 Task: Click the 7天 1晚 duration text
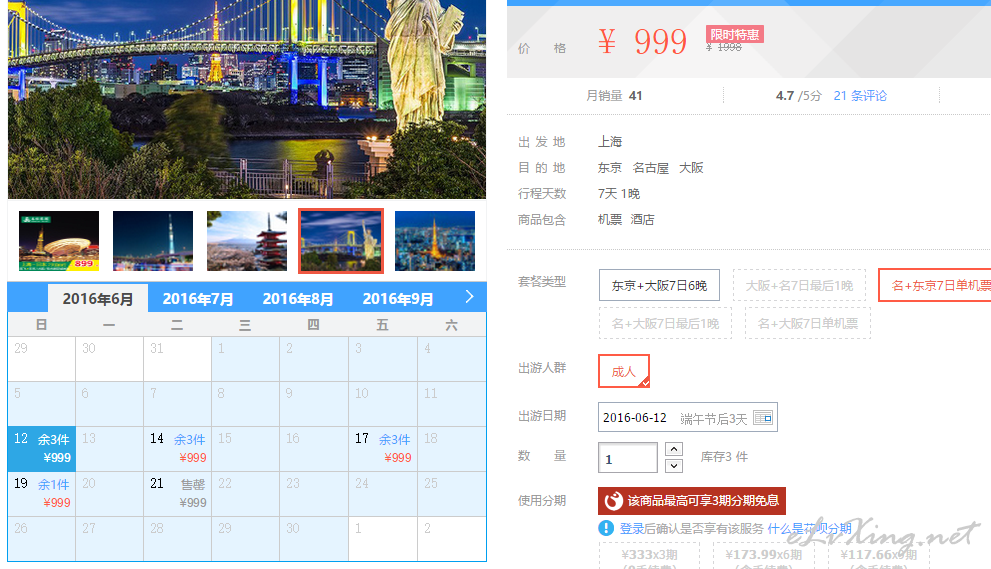(x=619, y=193)
